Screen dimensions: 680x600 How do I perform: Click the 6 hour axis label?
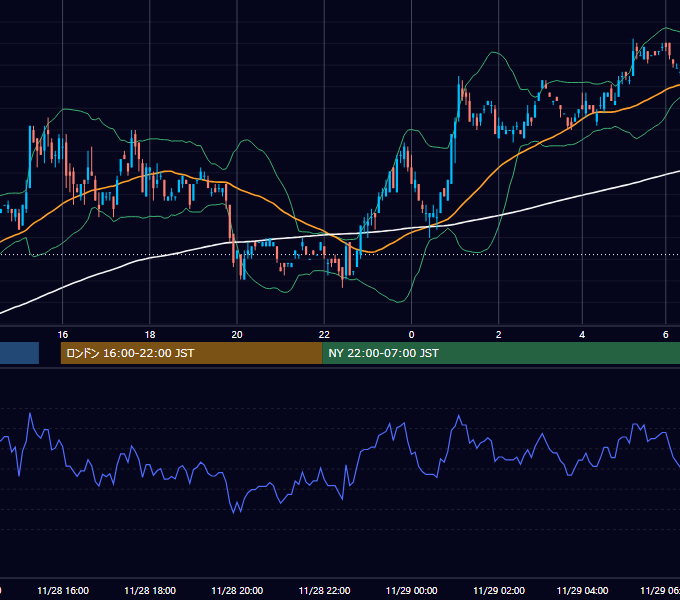pyautogui.click(x=666, y=334)
